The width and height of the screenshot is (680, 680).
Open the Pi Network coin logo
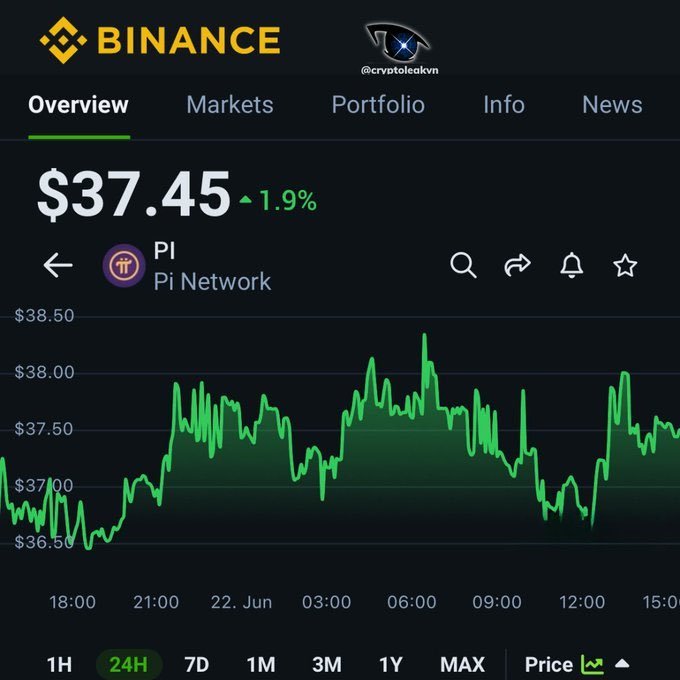tap(124, 265)
